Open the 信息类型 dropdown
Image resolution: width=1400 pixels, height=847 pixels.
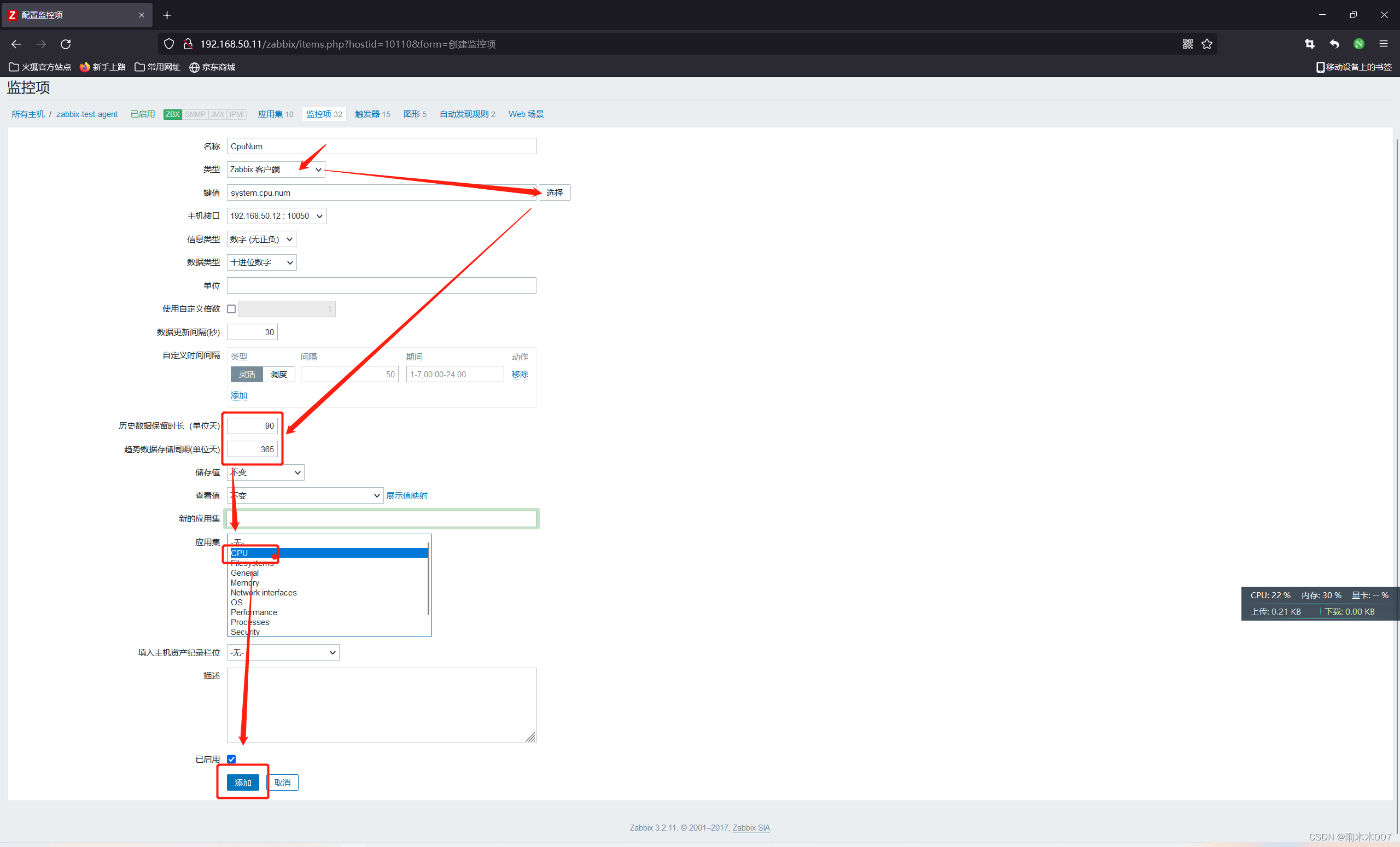coord(261,239)
